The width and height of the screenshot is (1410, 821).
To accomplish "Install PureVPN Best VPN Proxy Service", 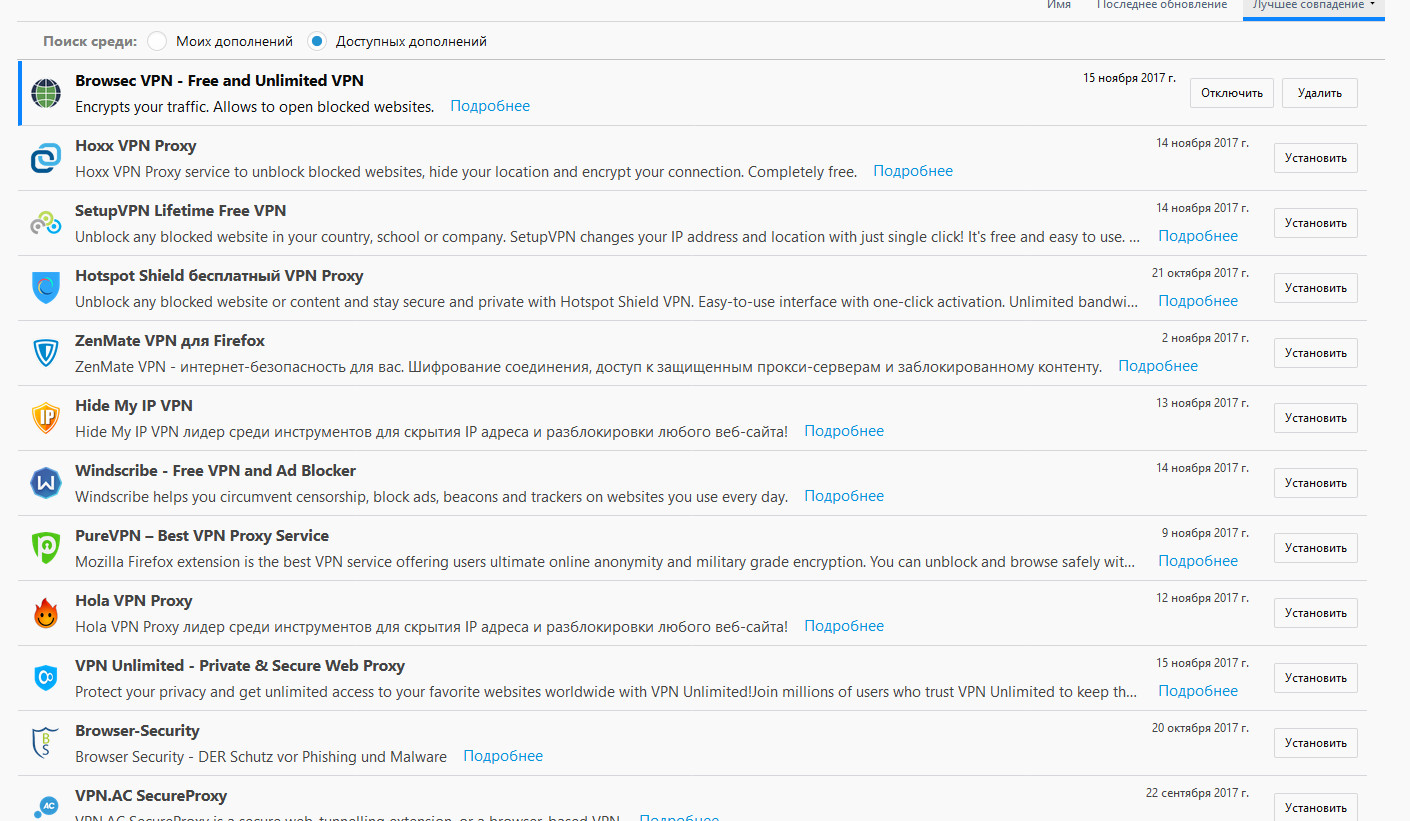I will (x=1316, y=548).
